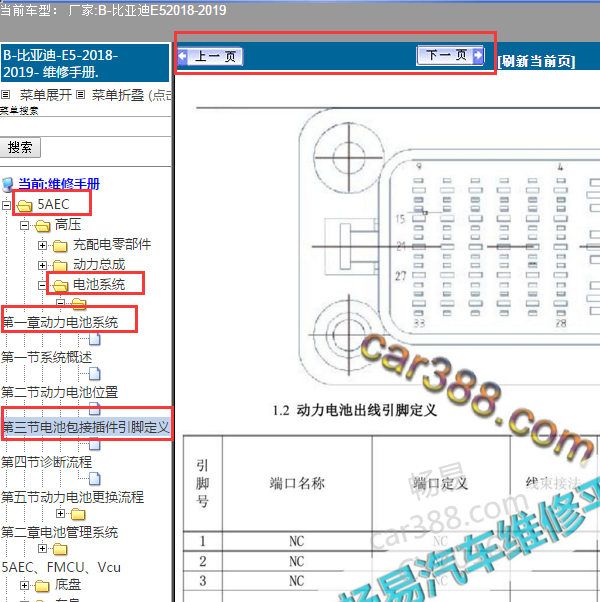Open 第一章动力电池系统 chapter
Viewport: 600px width, 602px height.
(61, 322)
